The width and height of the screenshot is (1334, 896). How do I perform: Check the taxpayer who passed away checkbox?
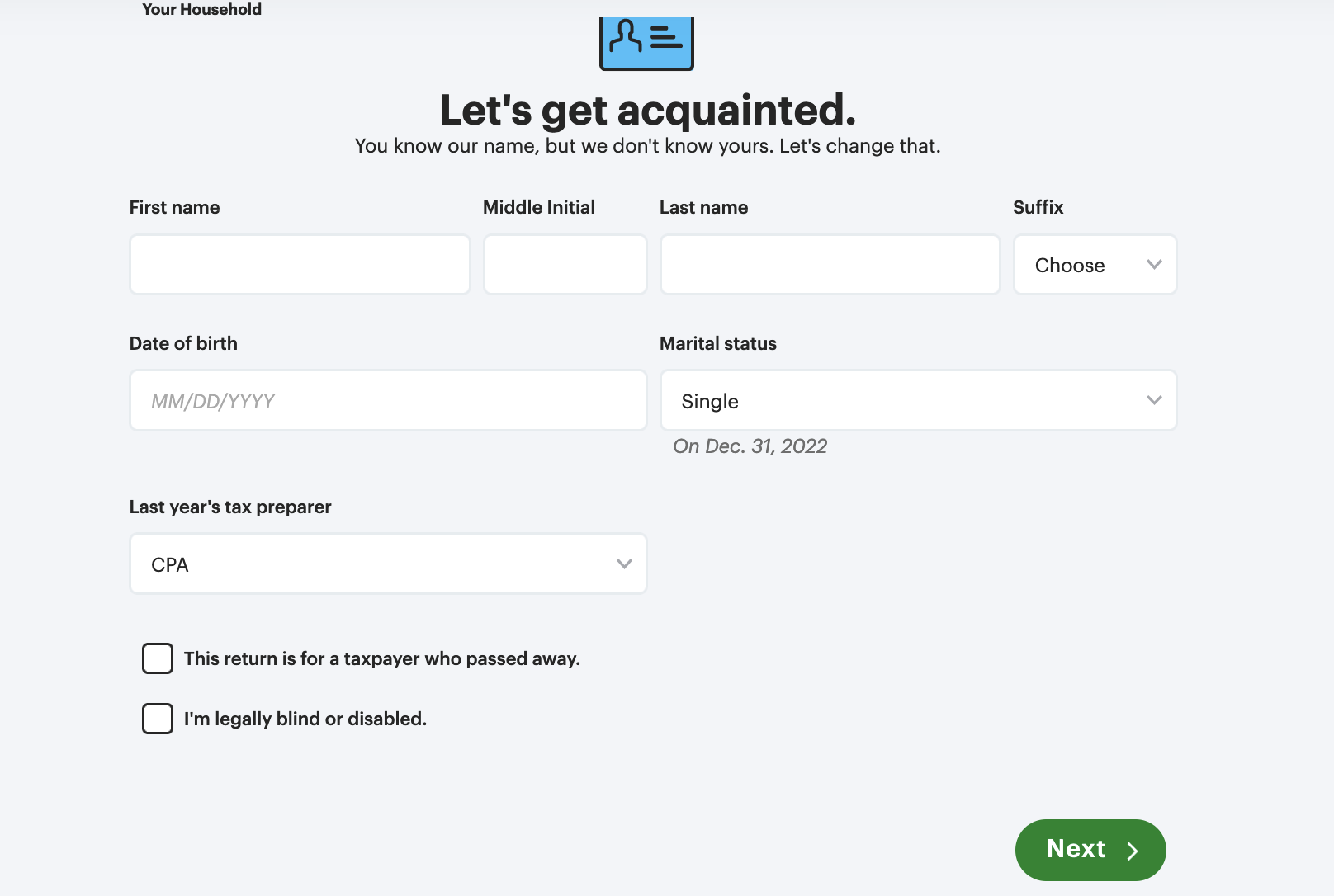(x=158, y=658)
